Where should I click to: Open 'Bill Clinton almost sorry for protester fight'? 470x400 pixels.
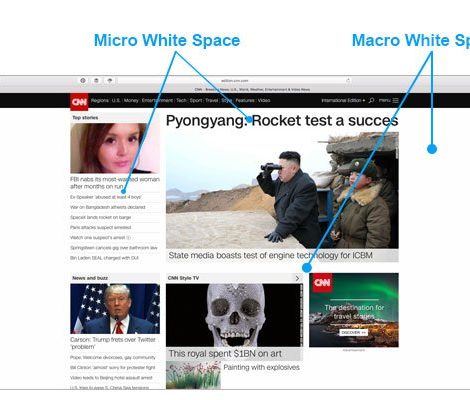tap(113, 367)
